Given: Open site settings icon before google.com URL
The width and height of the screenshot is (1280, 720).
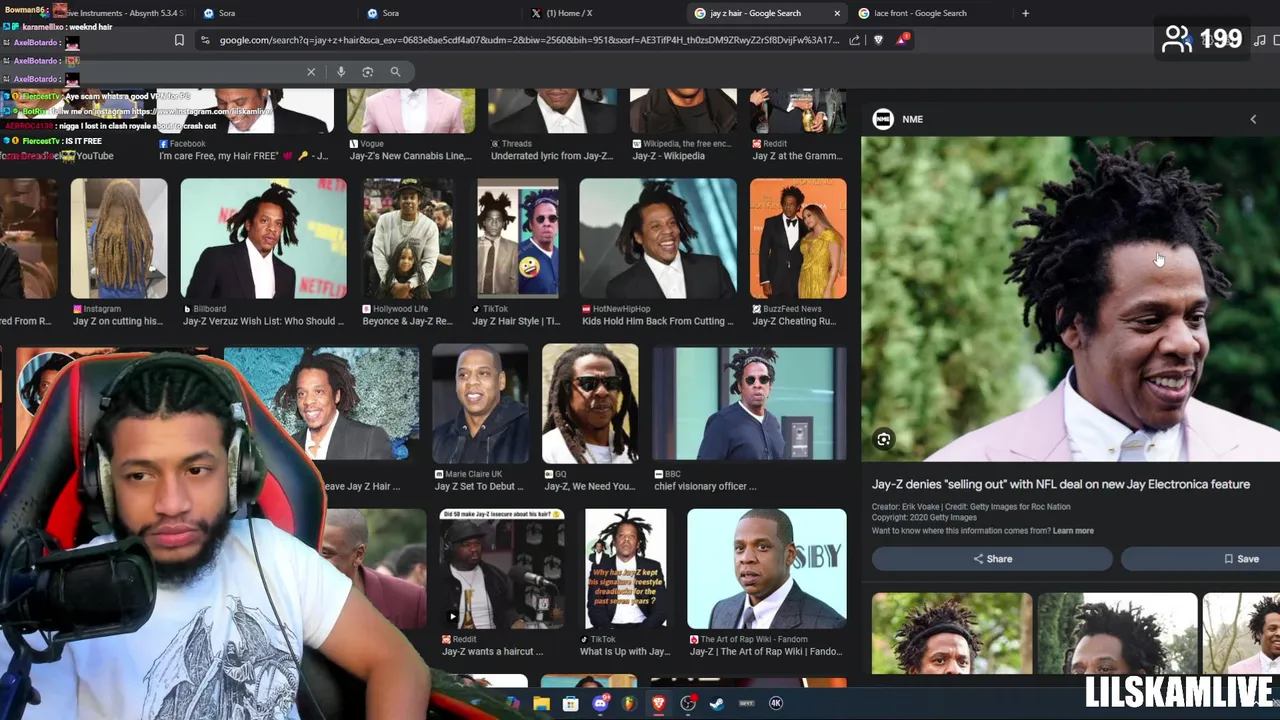Looking at the screenshot, I should pyautogui.click(x=205, y=40).
